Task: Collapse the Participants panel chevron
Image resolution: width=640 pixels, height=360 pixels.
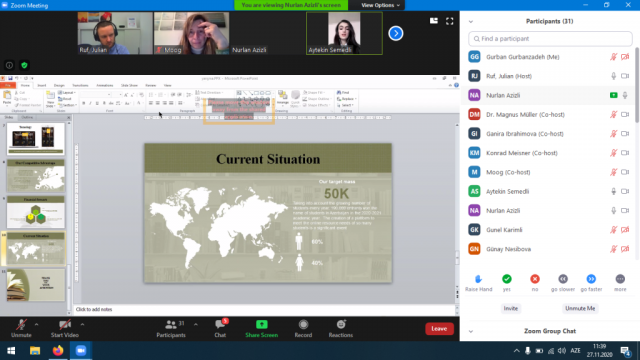Action: pos(471,22)
